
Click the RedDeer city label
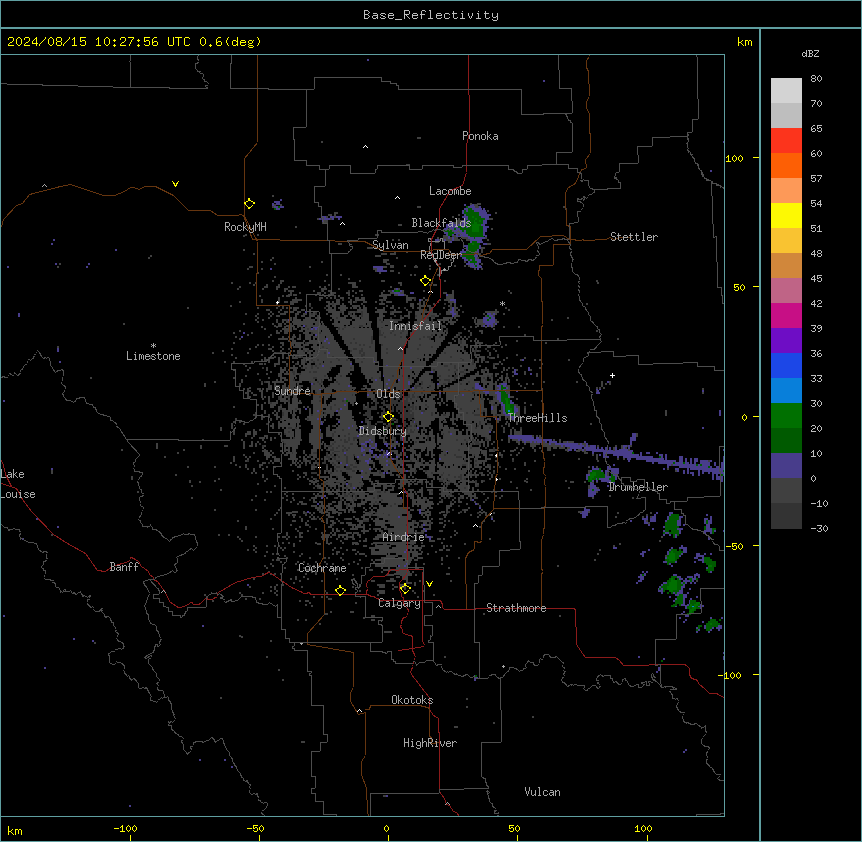pyautogui.click(x=440, y=255)
